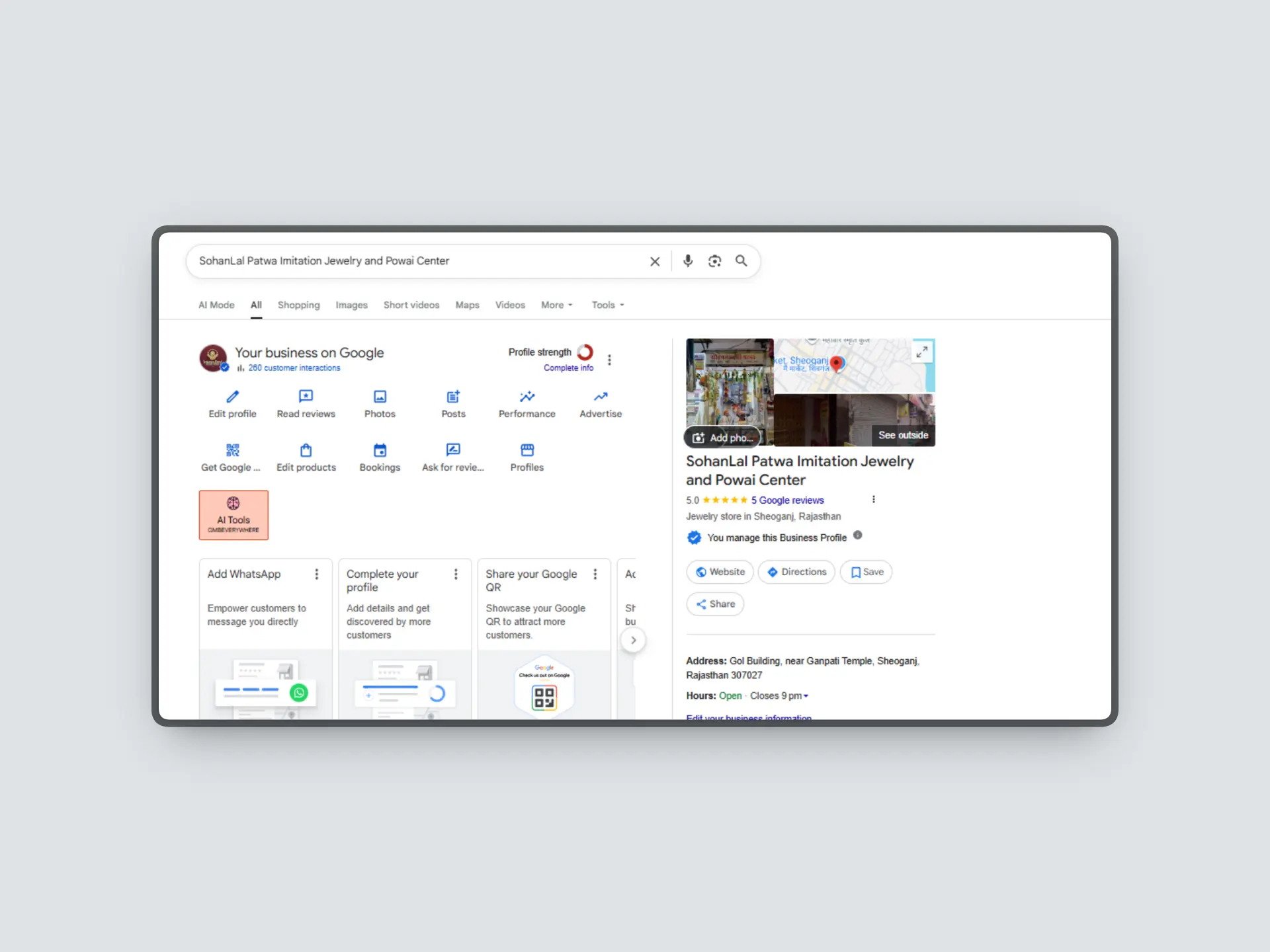Switch to Maps tab
Viewport: 1270px width, 952px height.
pos(467,305)
